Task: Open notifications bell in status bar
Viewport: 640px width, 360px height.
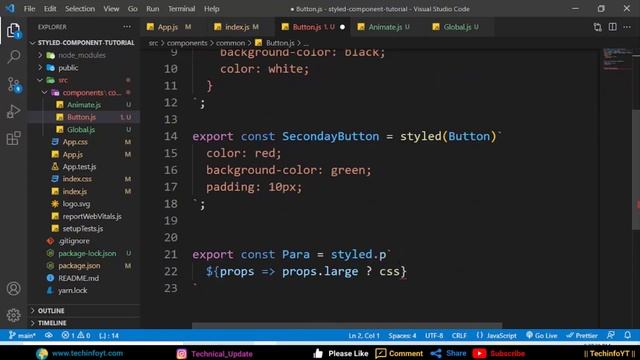Action: click(x=627, y=336)
